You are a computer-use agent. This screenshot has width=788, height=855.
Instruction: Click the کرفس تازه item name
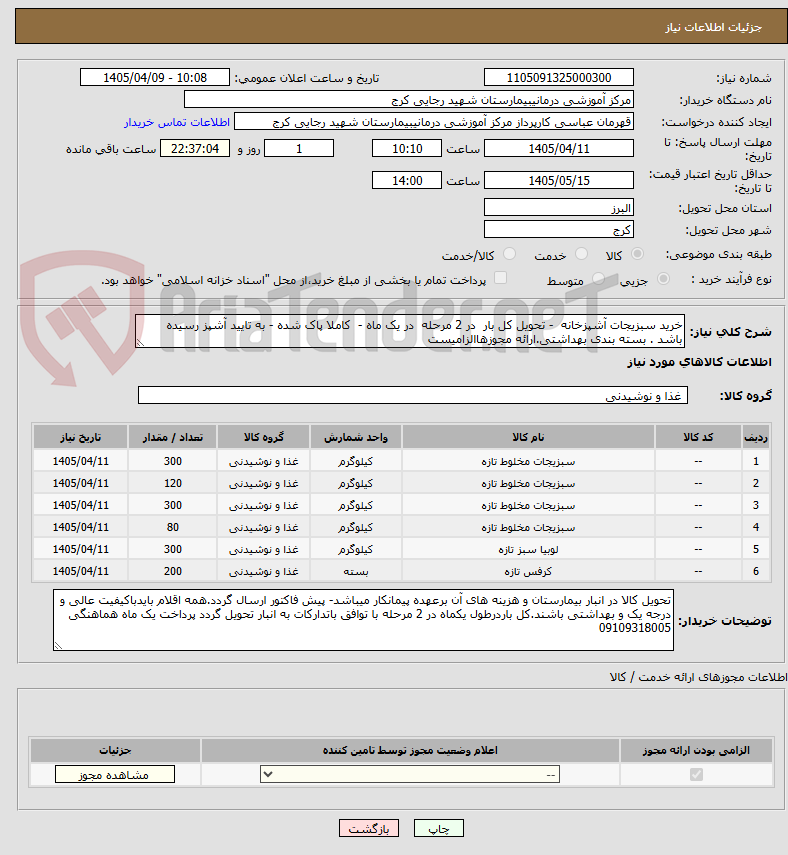(x=528, y=571)
